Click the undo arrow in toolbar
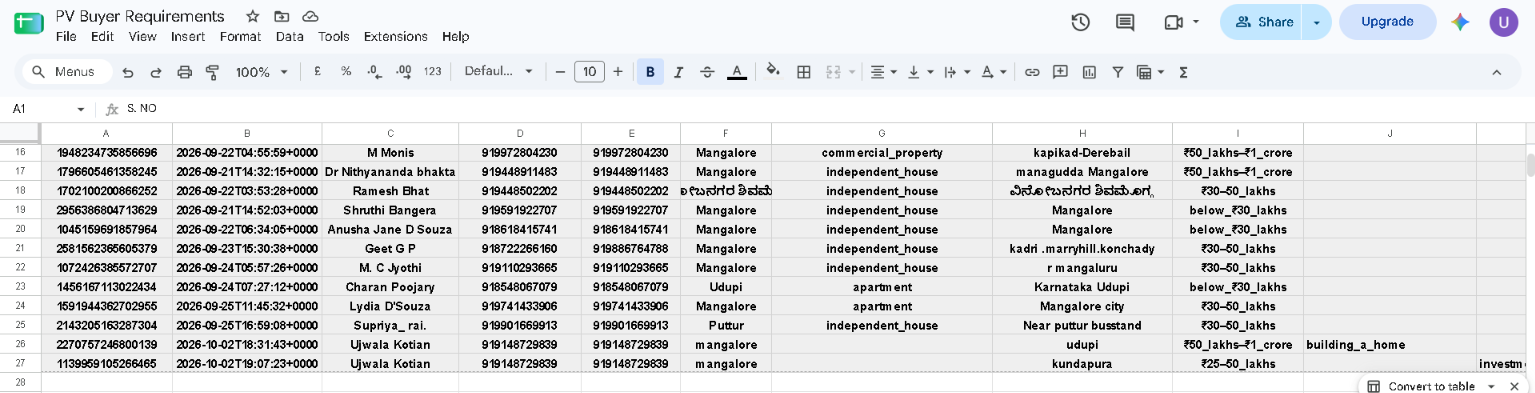This screenshot has height=393, width=1535. coord(128,72)
